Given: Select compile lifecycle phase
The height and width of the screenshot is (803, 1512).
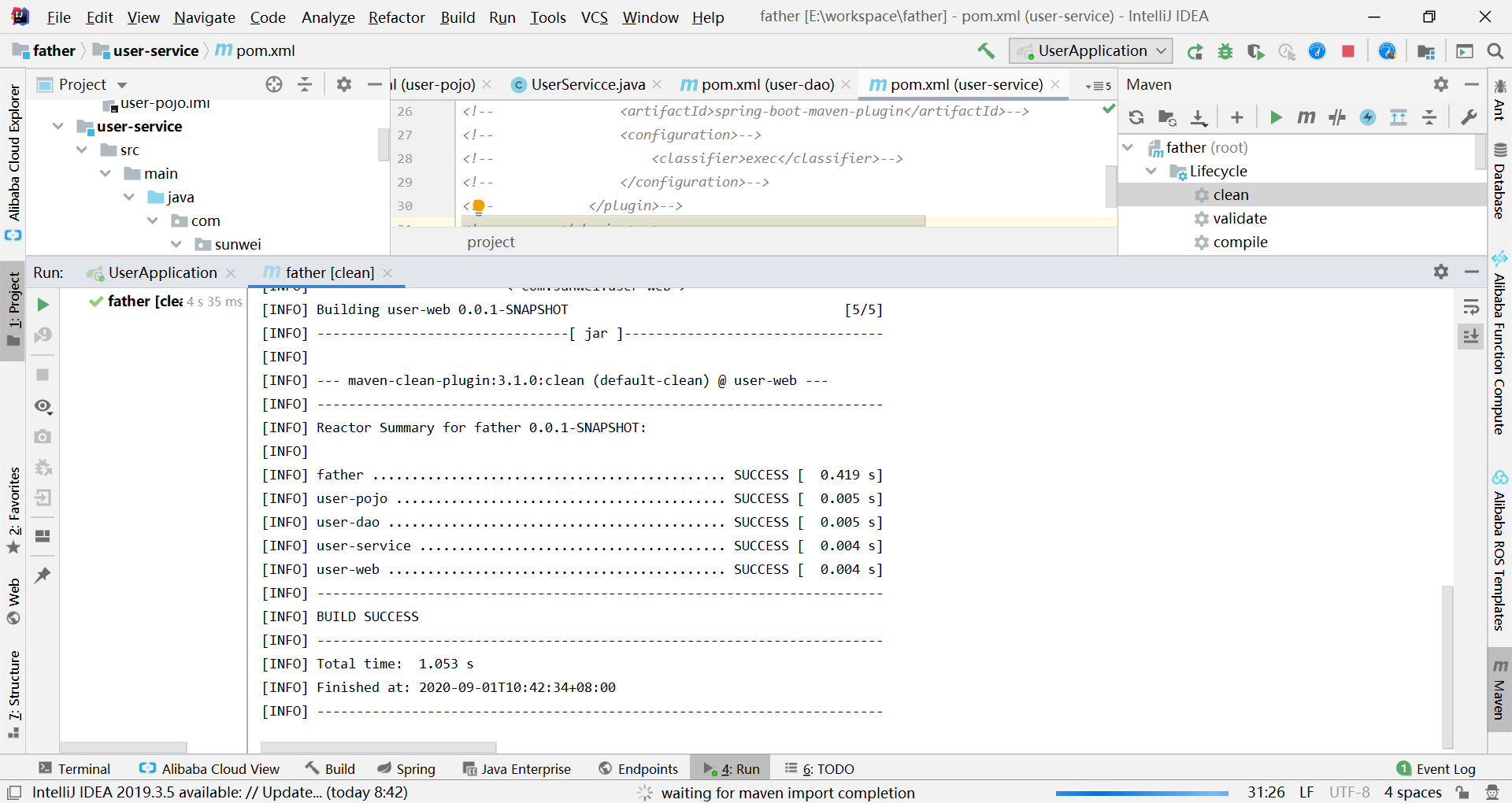Looking at the screenshot, I should [1240, 242].
